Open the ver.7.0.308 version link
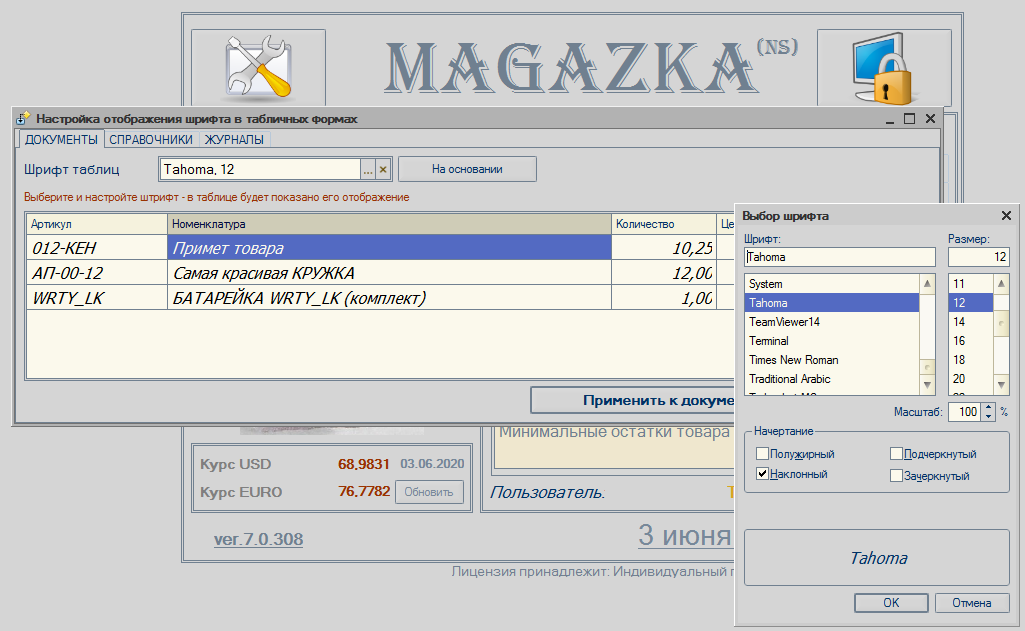Screen dimensions: 1025x631 point(258,539)
